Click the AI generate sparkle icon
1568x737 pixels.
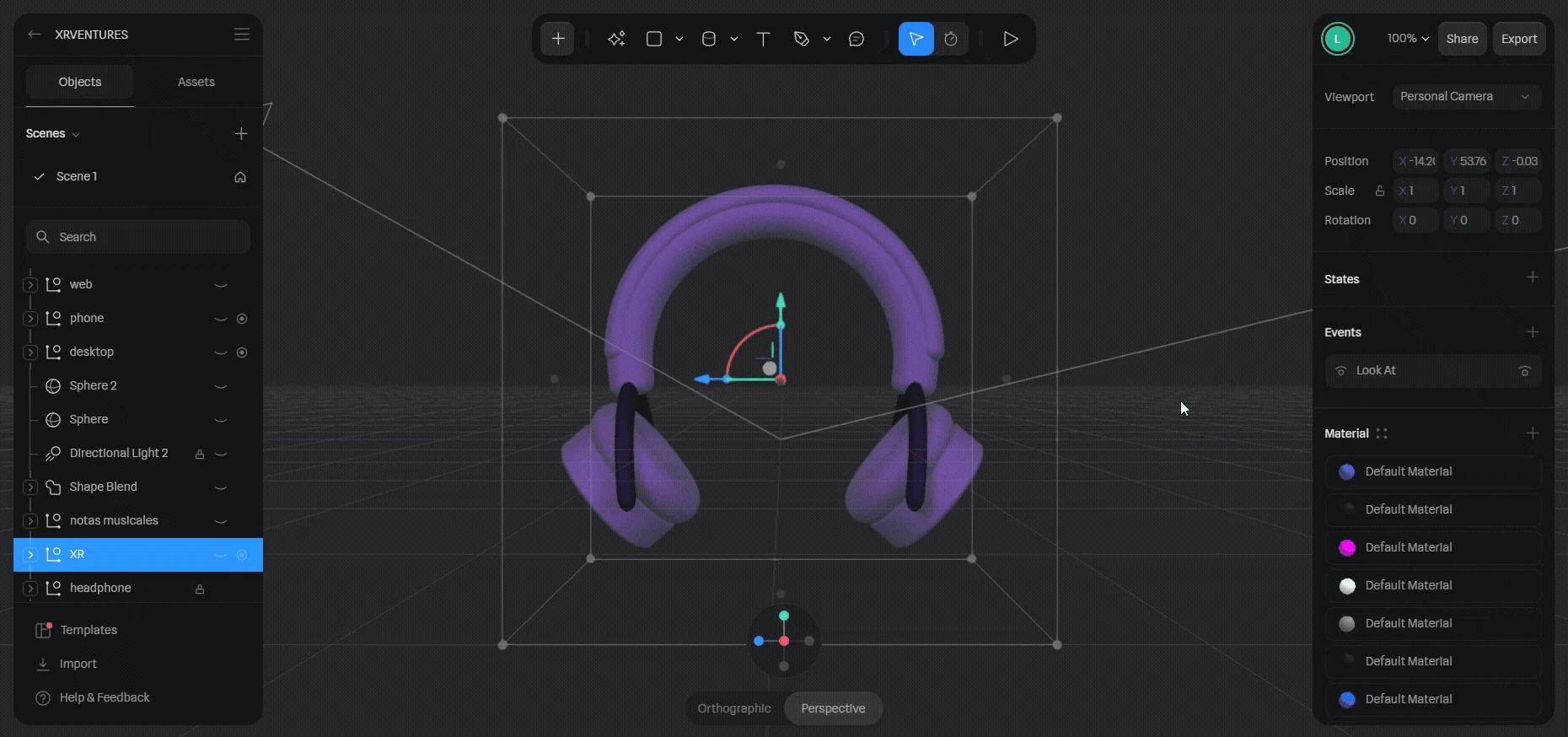pyautogui.click(x=616, y=39)
